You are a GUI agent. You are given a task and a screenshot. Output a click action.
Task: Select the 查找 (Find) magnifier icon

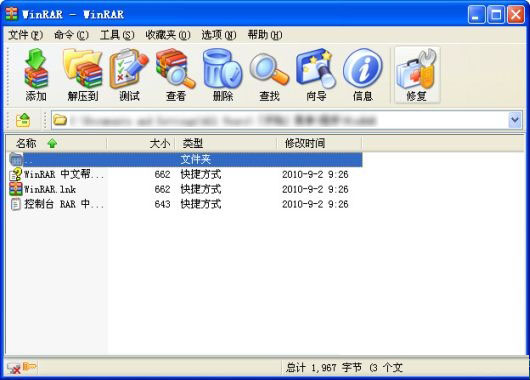pos(269,75)
